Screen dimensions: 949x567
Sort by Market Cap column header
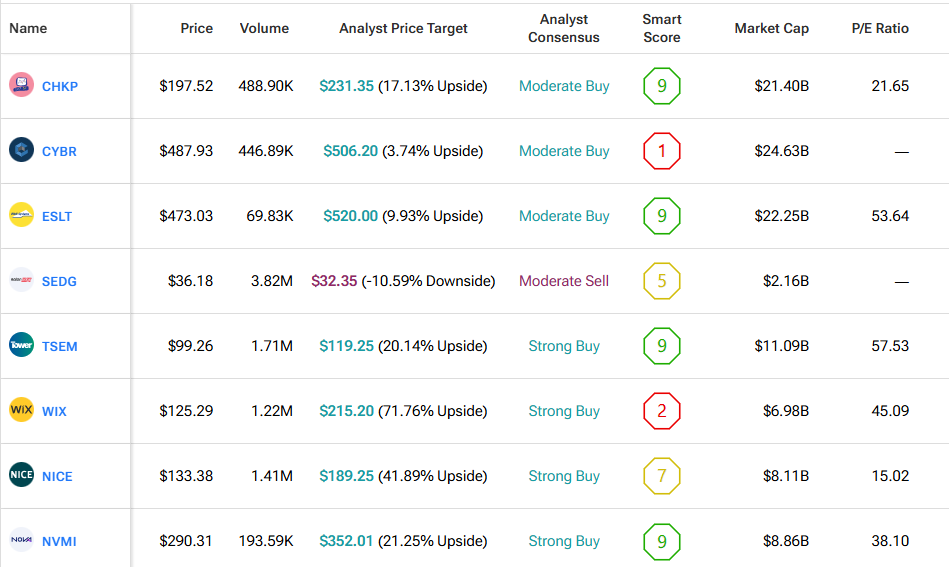tap(771, 28)
